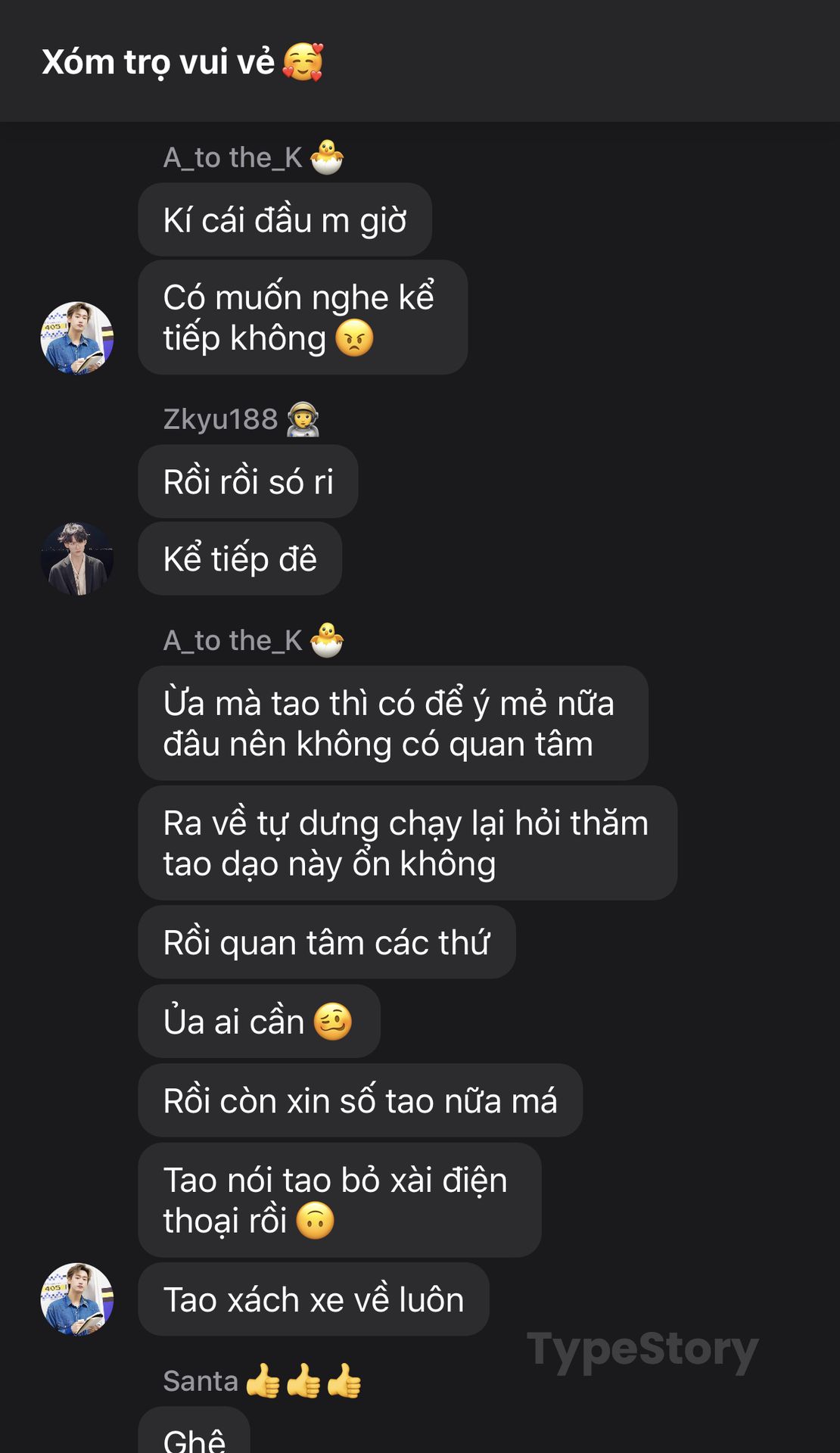
Task: Select the message Ra về tự dưng chạy lại
Action: [x=407, y=843]
